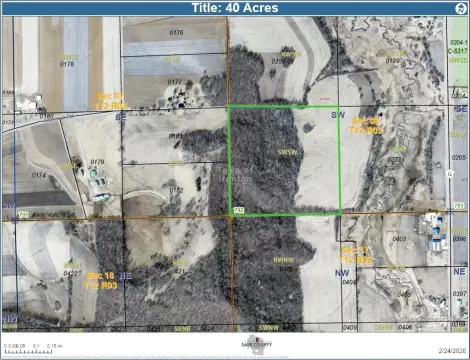Image resolution: width=470 pixels, height=360 pixels.
Task: Click the "Title: 40 Acres" header text
Action: click(235, 8)
